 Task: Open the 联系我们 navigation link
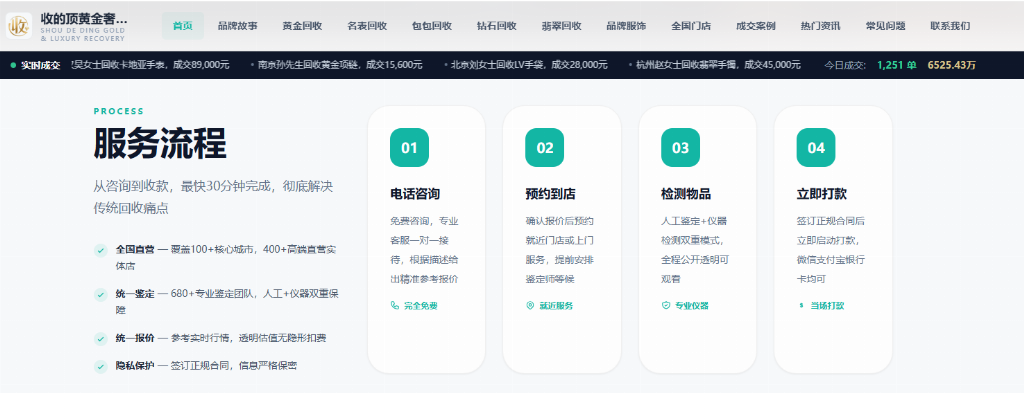950,26
